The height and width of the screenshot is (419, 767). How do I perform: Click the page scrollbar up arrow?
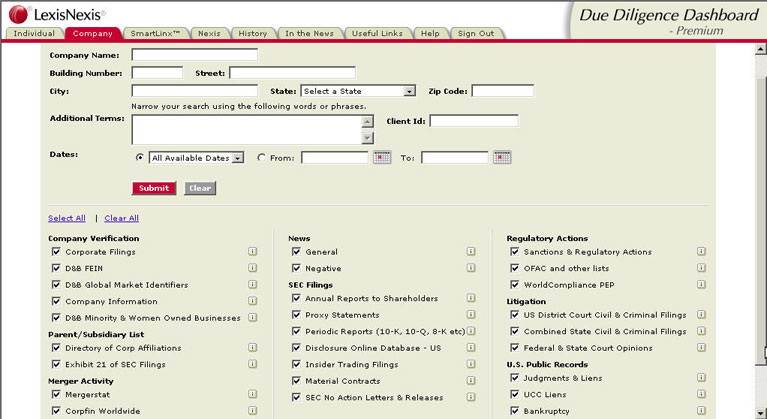pos(761,49)
